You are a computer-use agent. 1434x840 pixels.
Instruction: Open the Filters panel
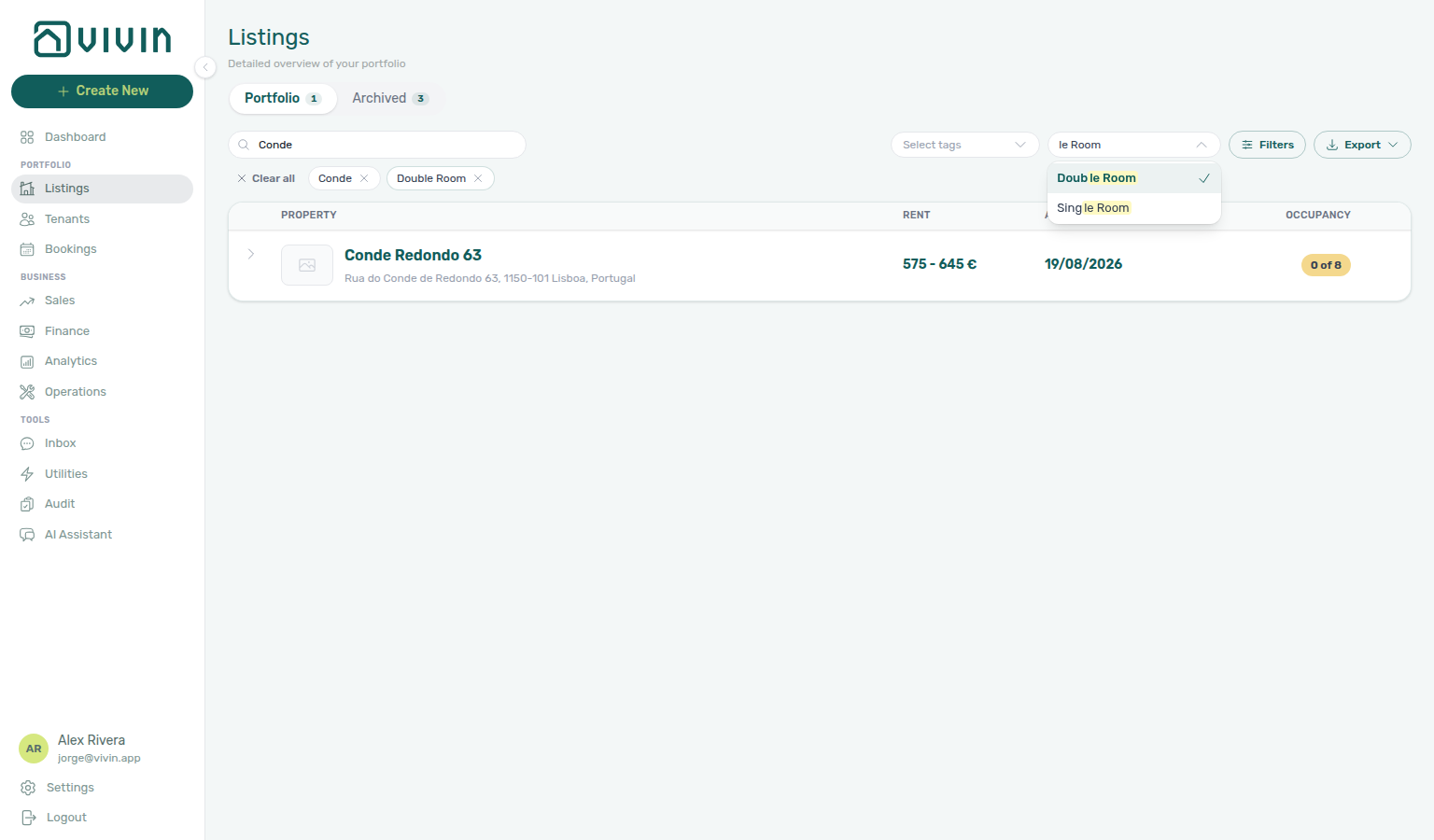[1267, 145]
